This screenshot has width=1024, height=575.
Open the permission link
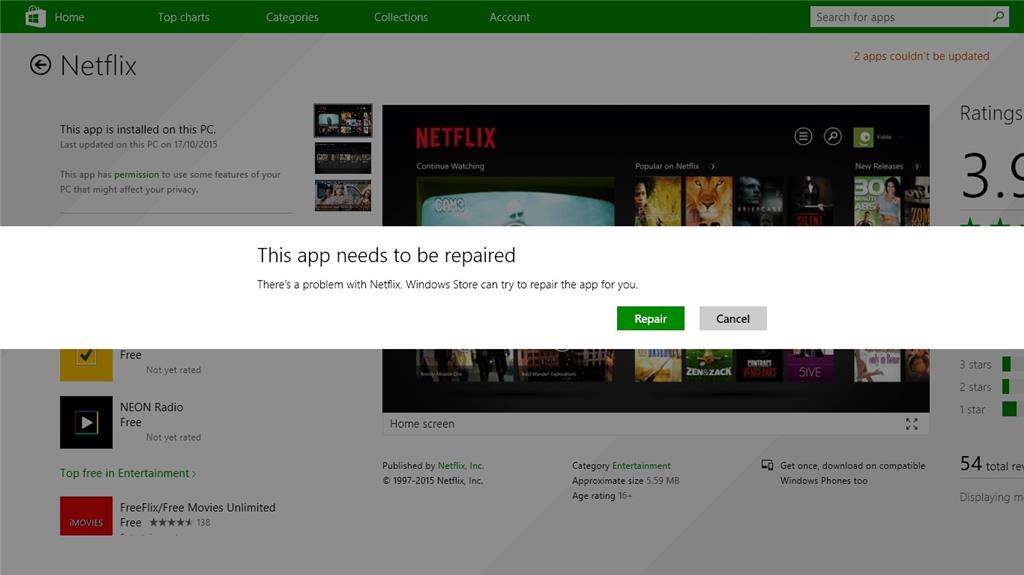136,174
